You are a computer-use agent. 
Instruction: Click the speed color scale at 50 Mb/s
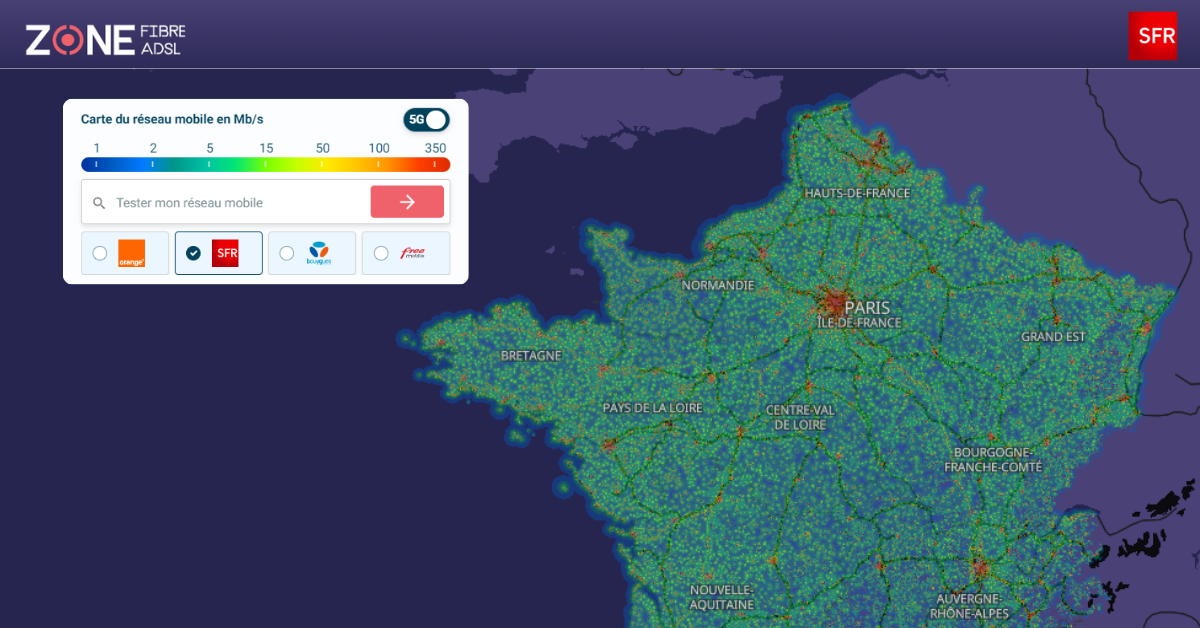coord(322,161)
